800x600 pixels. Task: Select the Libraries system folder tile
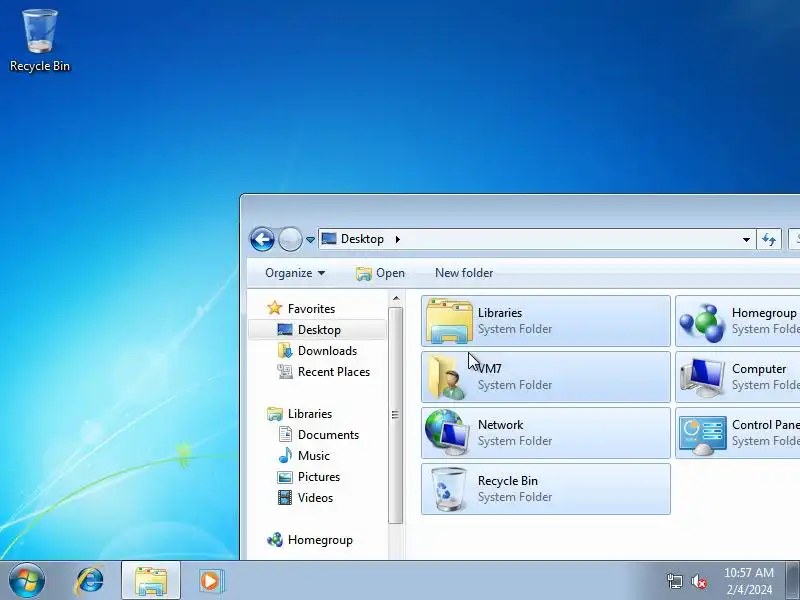545,321
